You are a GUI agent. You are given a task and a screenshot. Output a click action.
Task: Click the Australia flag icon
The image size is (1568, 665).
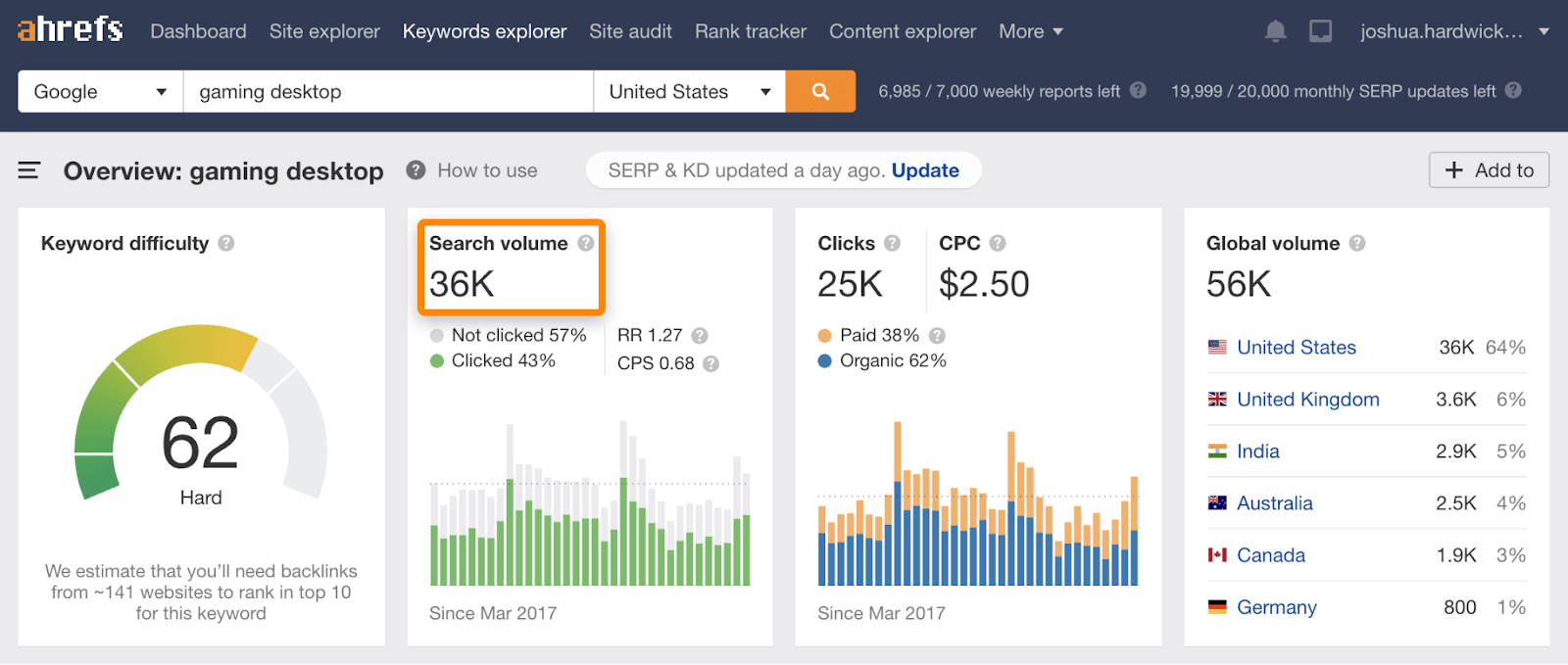[x=1217, y=502]
